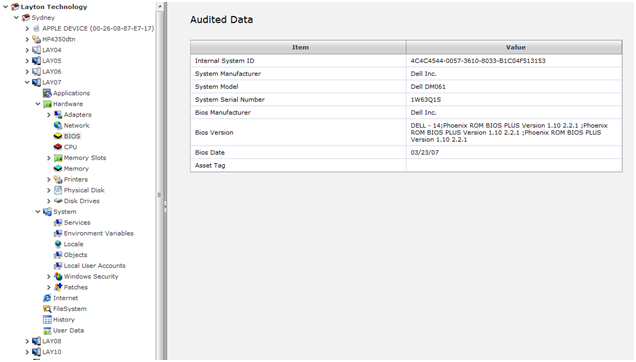Click the LAY06 computer icon
636x362 pixels.
pos(37,71)
